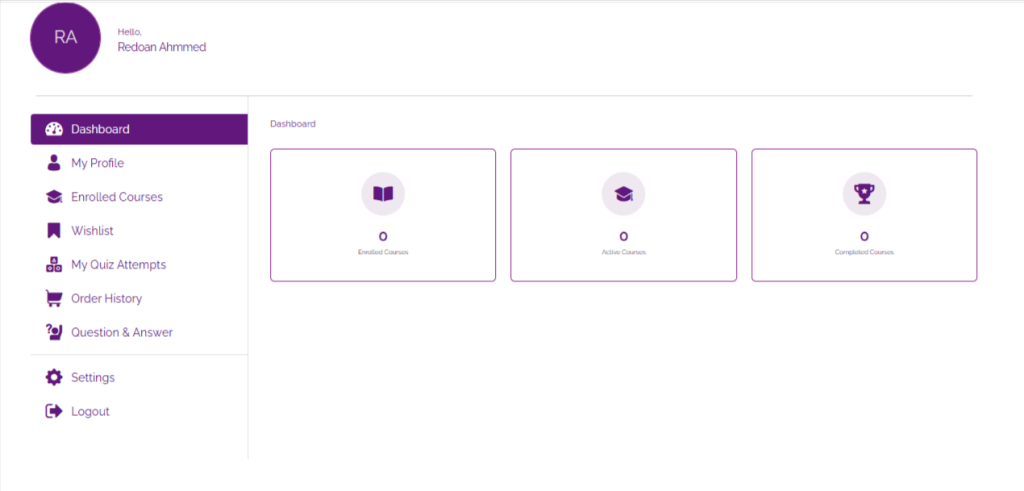The height and width of the screenshot is (491, 1024).
Task: Click the sidebar Enrolled Courses graduation cap icon
Action: (54, 197)
